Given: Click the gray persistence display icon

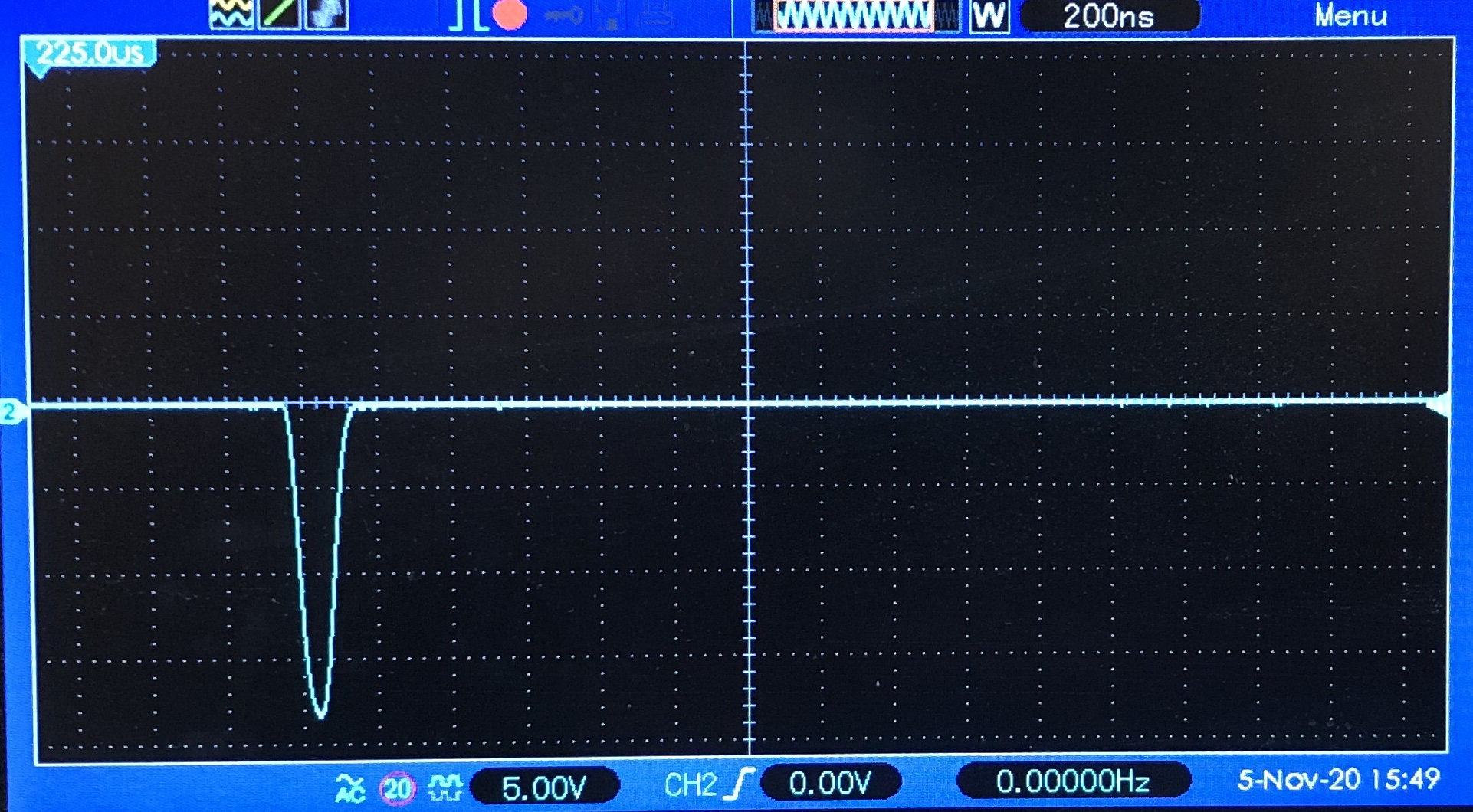Looking at the screenshot, I should coord(326,14).
